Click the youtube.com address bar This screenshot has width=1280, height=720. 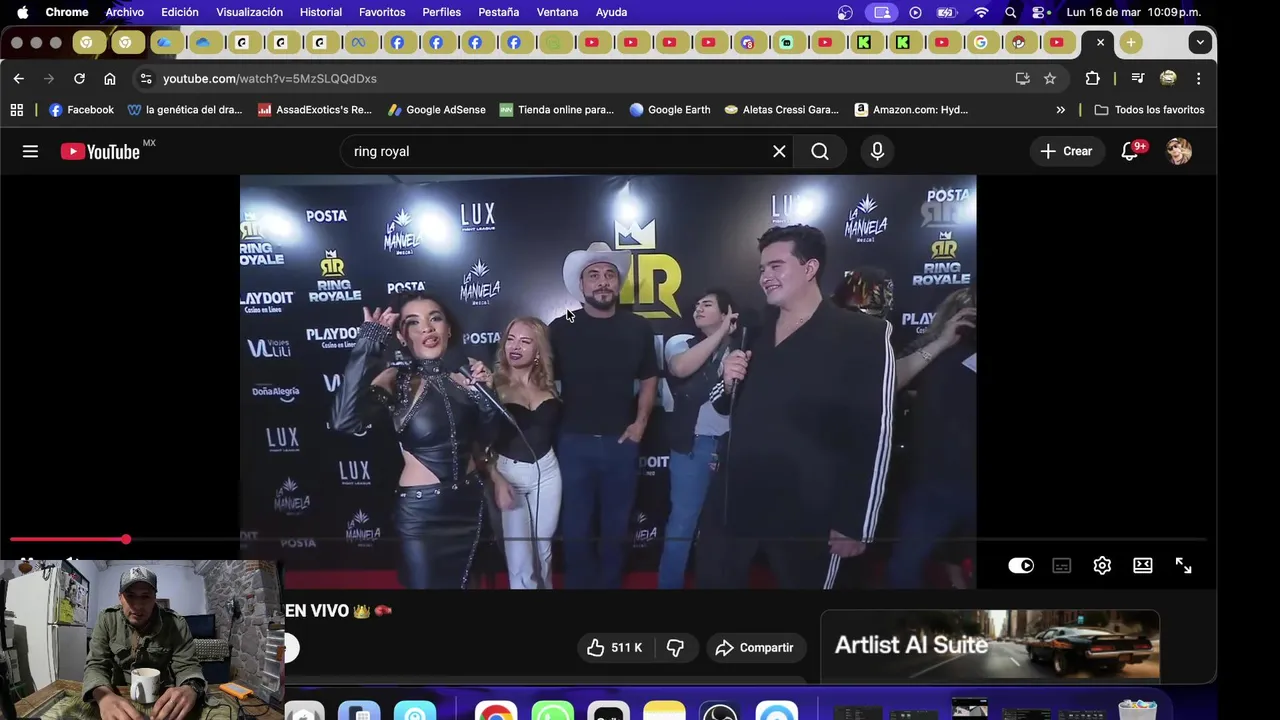coord(270,78)
